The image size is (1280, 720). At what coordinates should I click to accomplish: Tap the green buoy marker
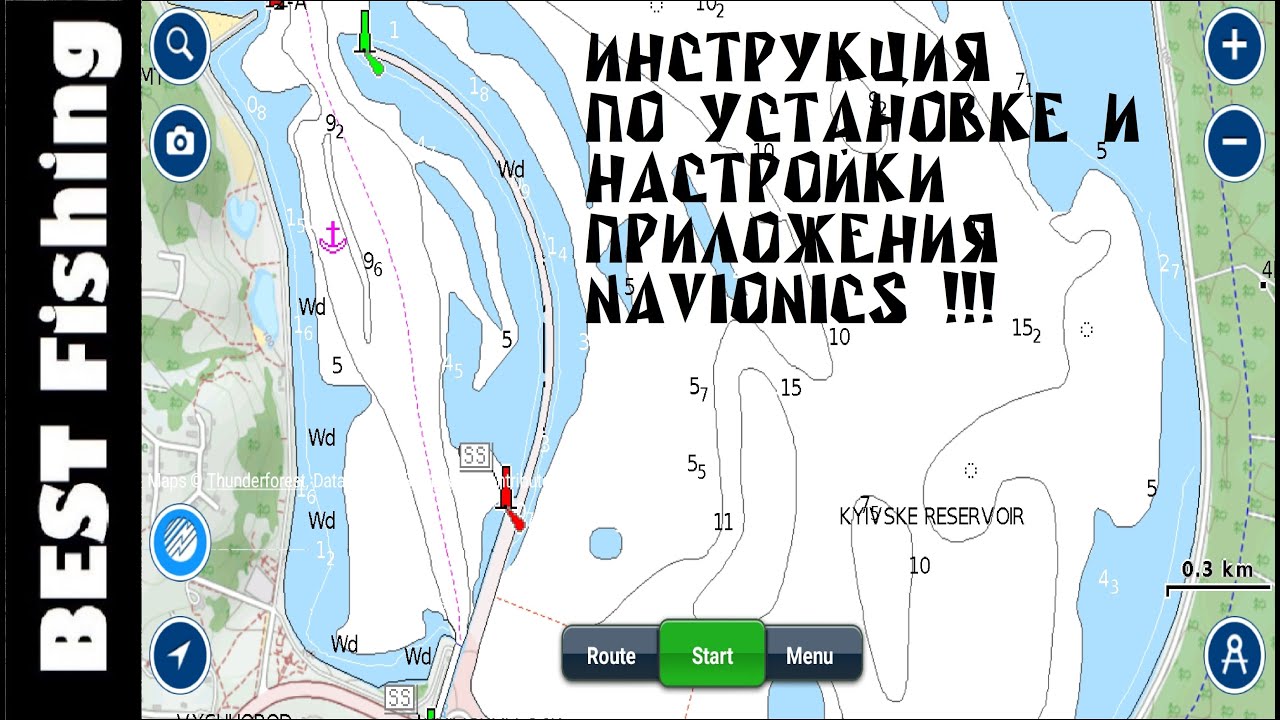click(368, 42)
